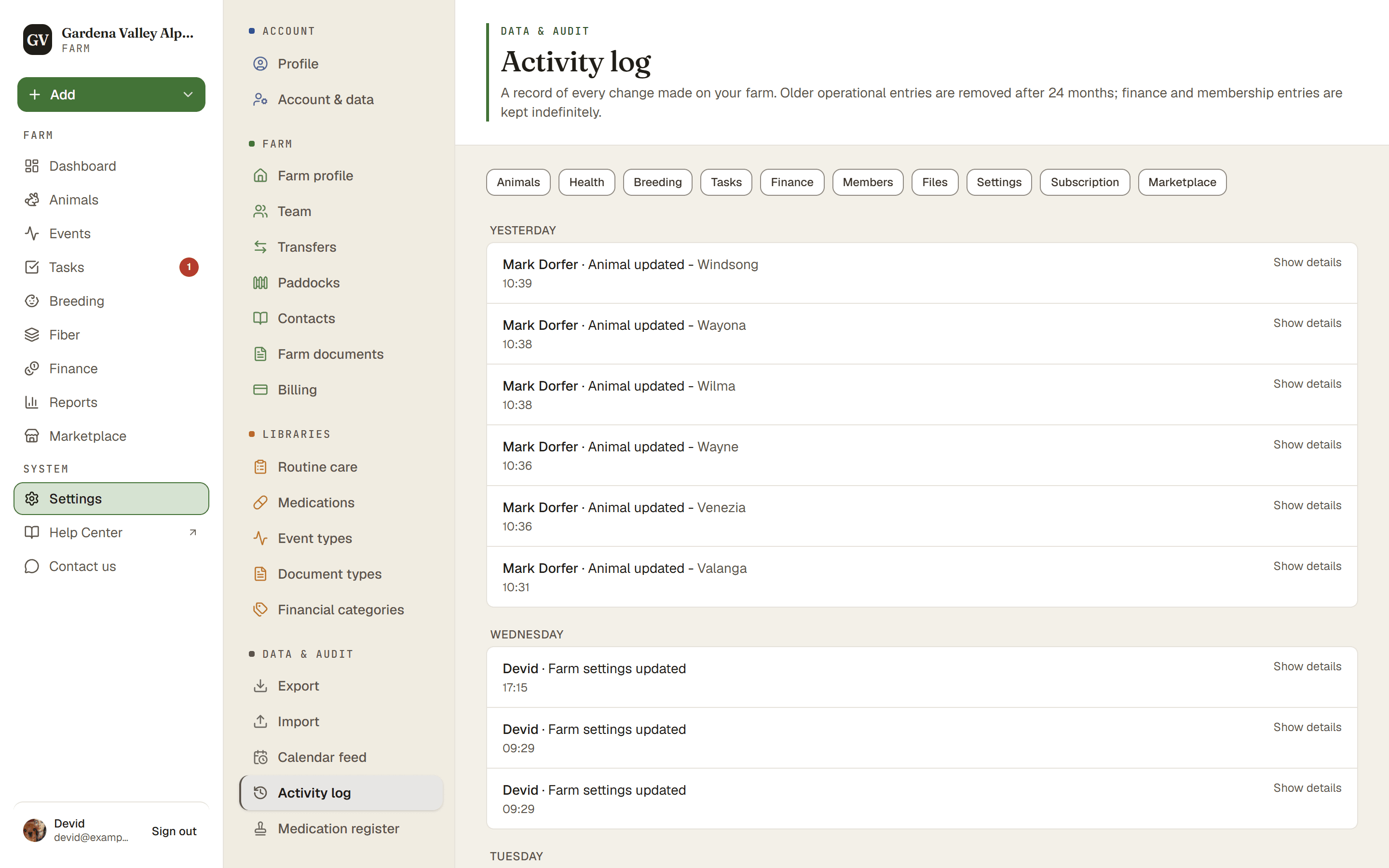This screenshot has height=868, width=1389.
Task: Open the Team settings page
Action: click(x=341, y=211)
